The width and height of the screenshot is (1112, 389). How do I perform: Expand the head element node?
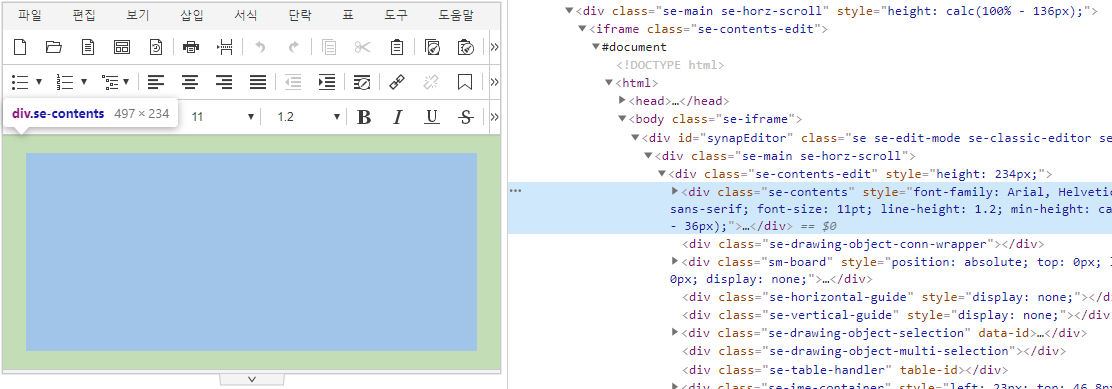pos(622,101)
